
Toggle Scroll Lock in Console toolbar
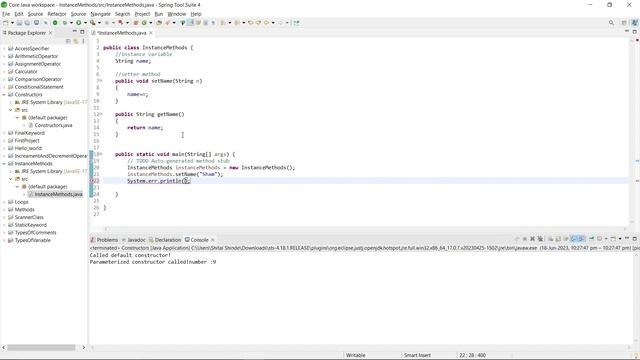click(558, 239)
